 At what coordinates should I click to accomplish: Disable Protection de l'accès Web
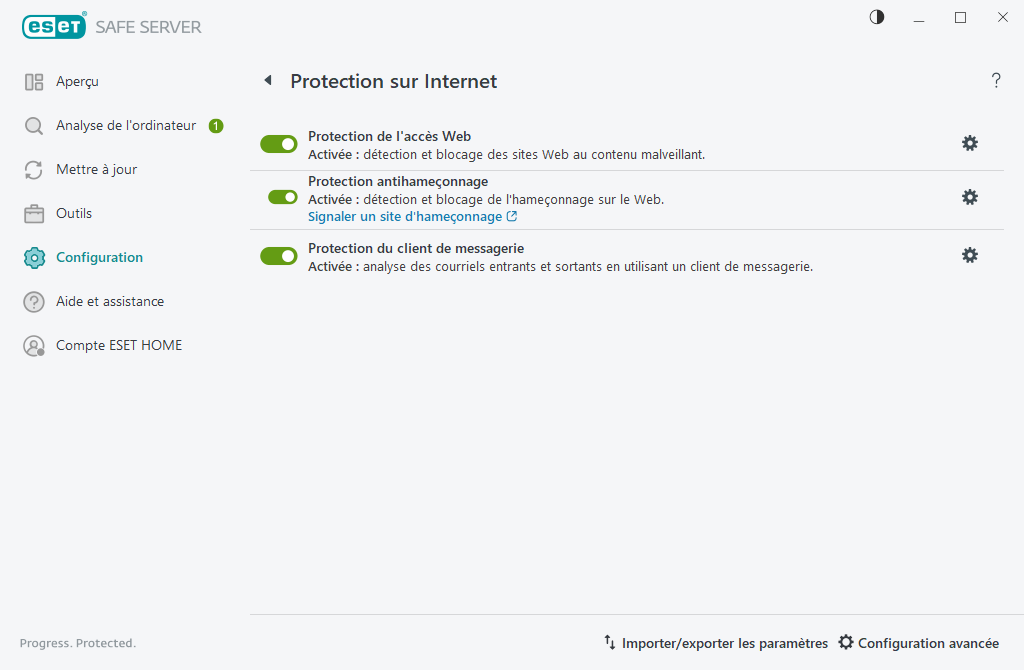278,143
